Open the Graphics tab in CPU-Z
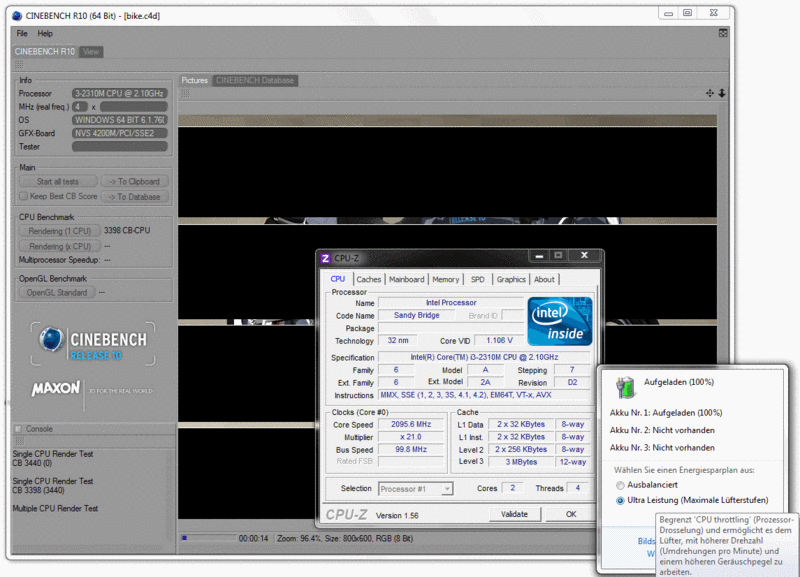This screenshot has width=800, height=577. click(511, 280)
